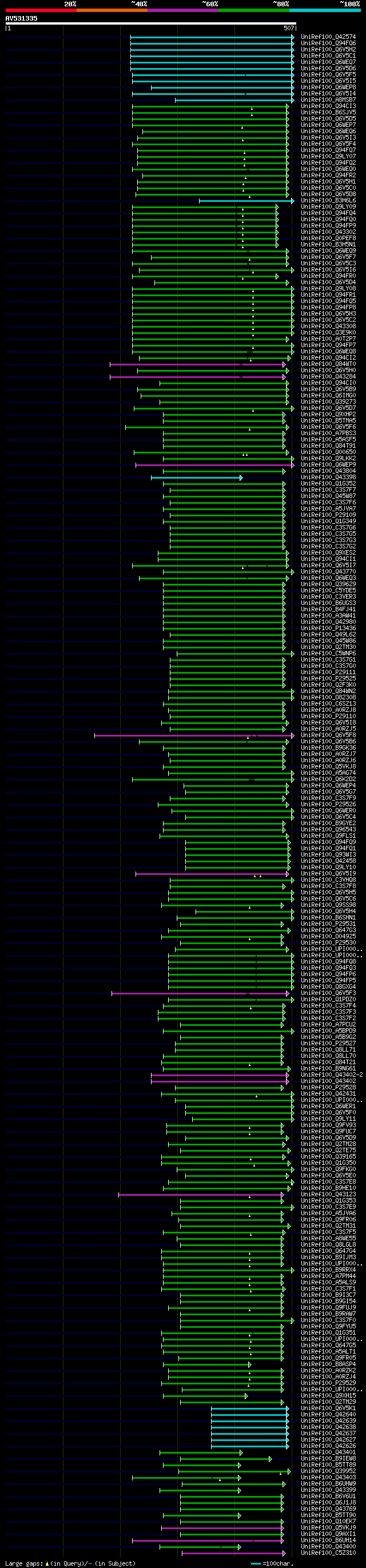The height and width of the screenshot is (1568, 366).
Task: Click the UniRef100_Q9XES2 label
Action: tap(328, 553)
